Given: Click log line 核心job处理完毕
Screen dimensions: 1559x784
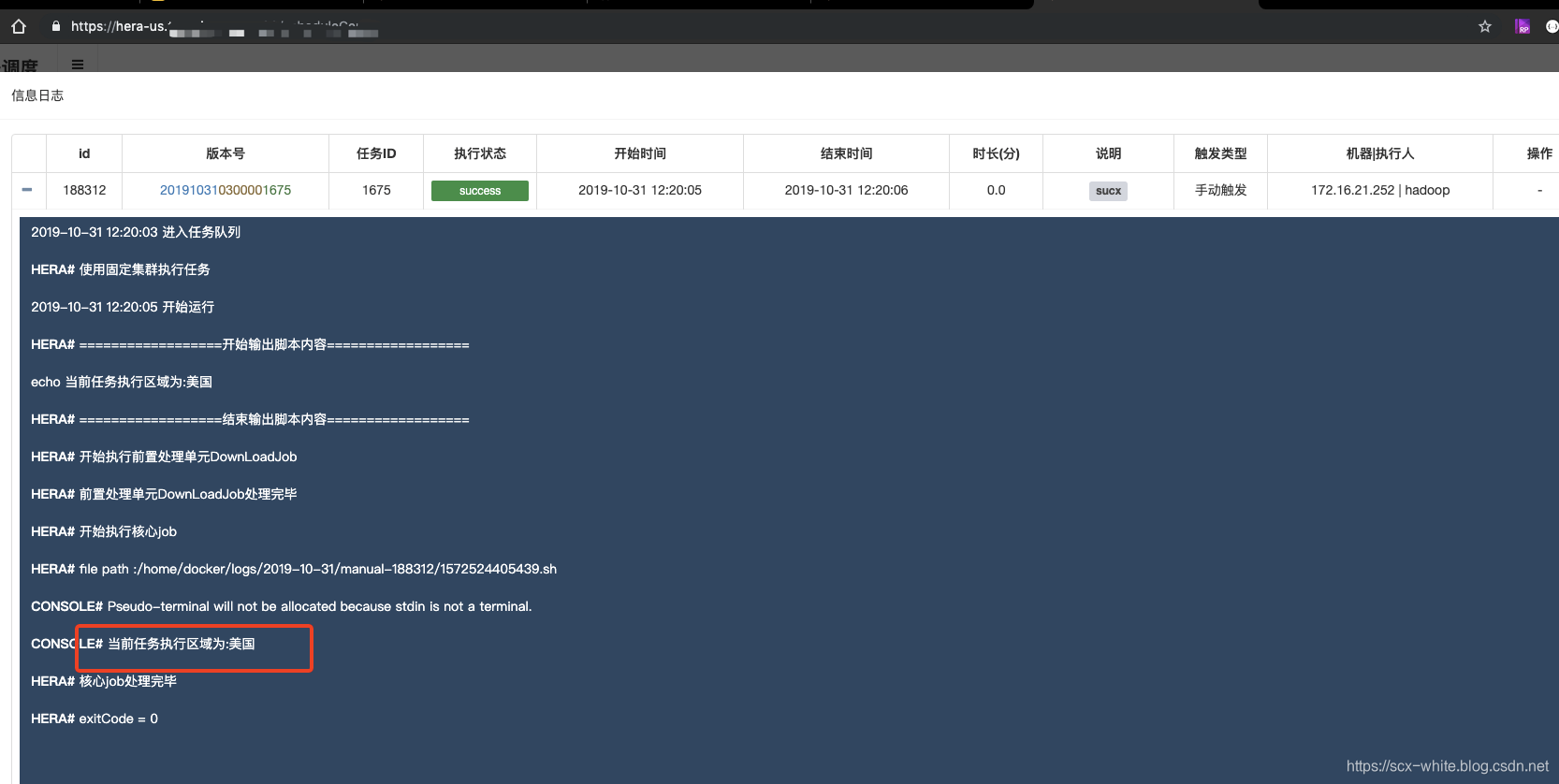Looking at the screenshot, I should tap(104, 681).
